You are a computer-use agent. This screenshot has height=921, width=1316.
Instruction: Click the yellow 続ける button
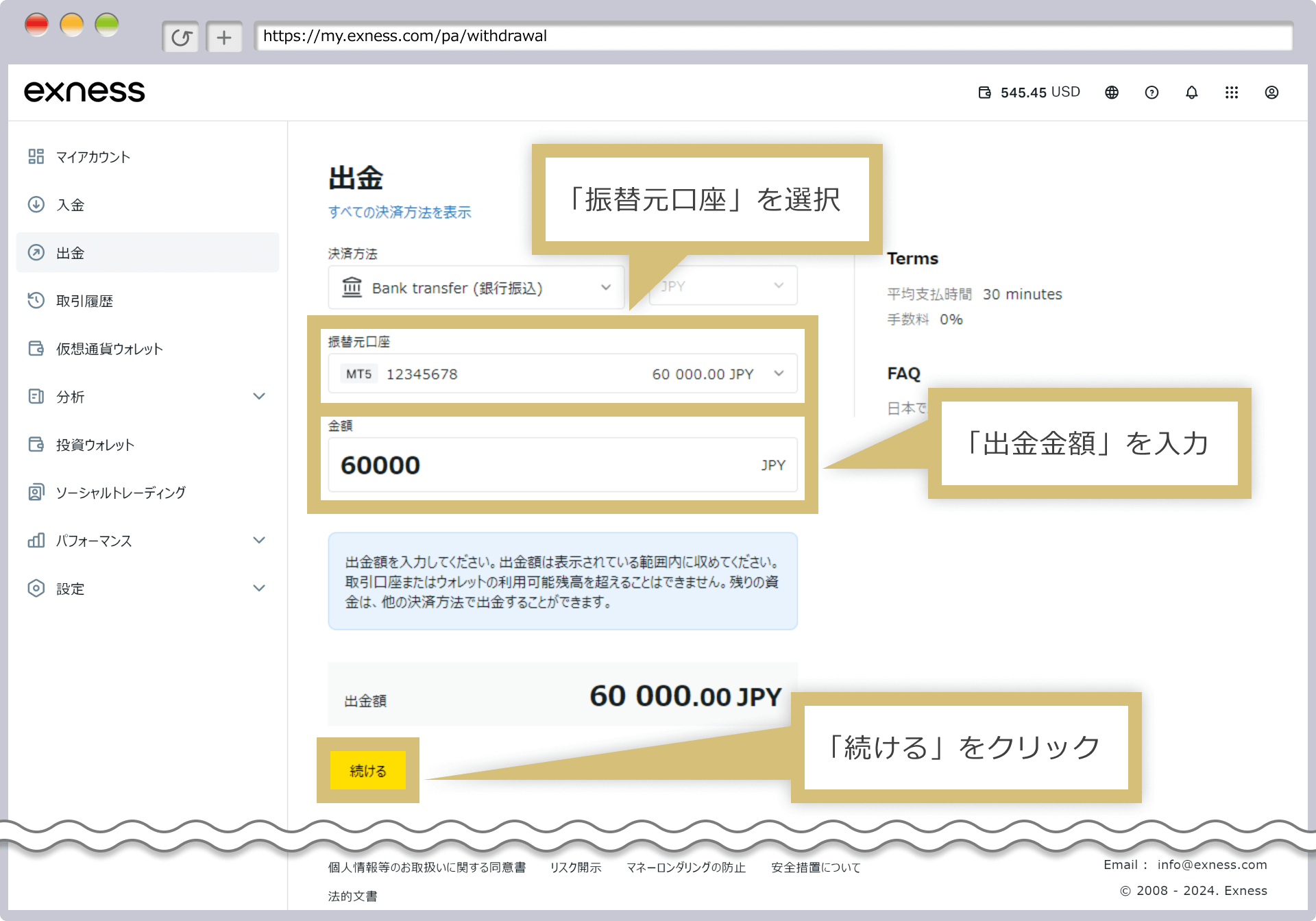tap(368, 771)
